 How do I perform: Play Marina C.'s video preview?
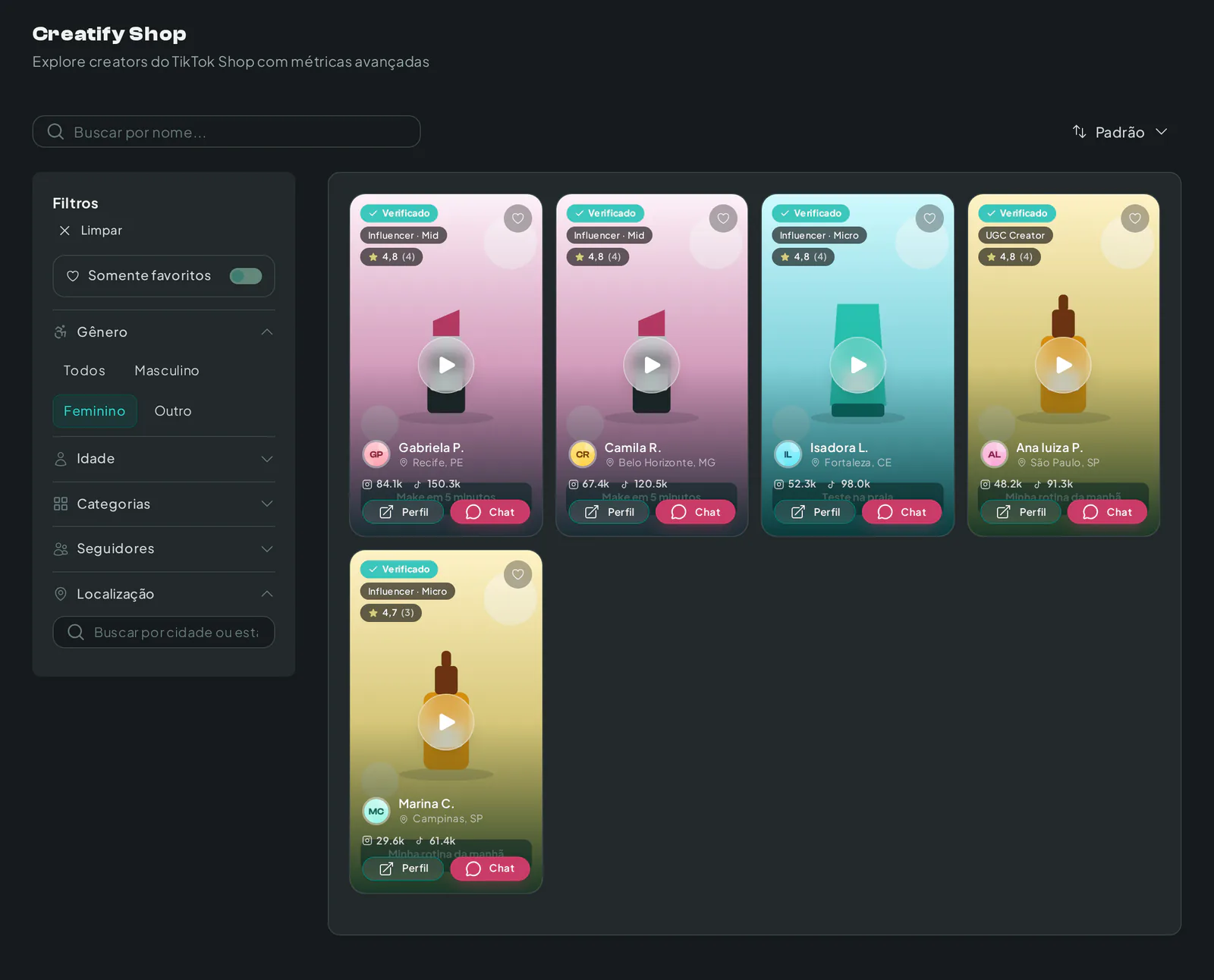[x=446, y=721]
